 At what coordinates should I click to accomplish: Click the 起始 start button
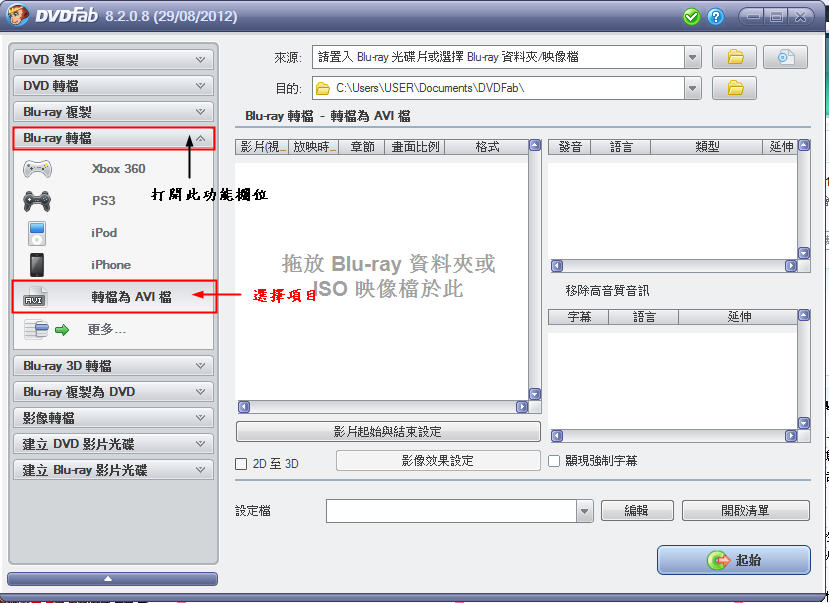point(733,560)
